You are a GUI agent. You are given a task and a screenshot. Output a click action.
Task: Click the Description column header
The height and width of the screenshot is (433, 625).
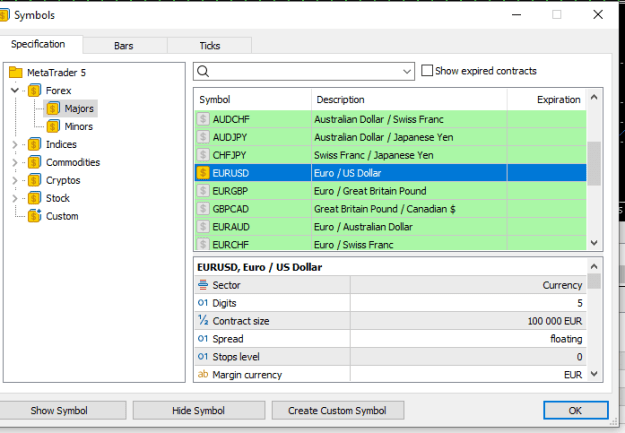409,99
